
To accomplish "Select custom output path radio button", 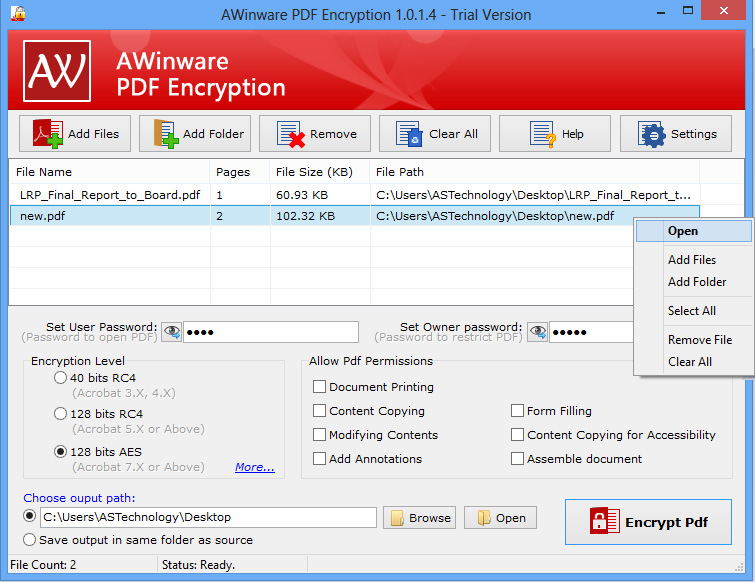I will click(x=29, y=516).
